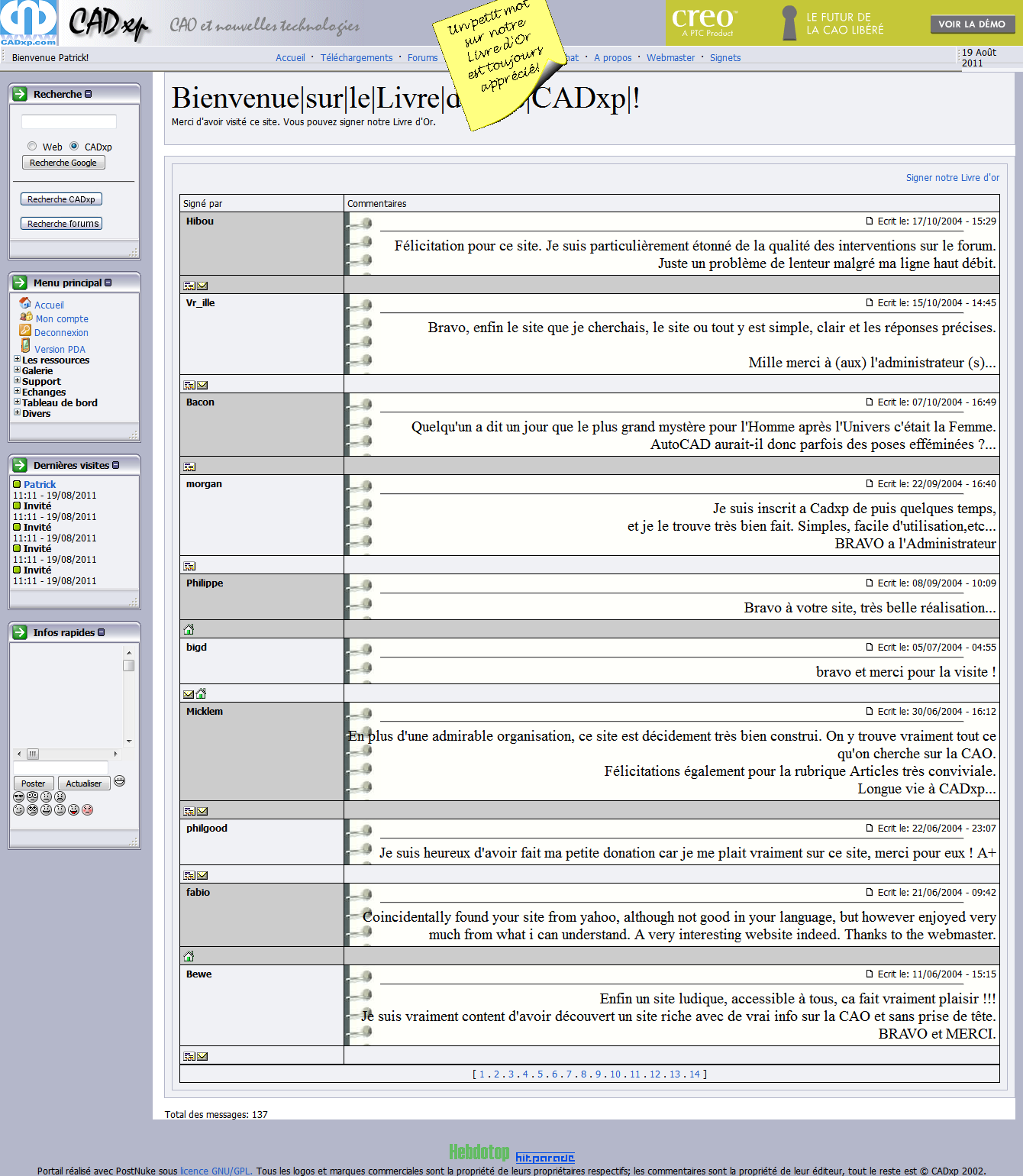
Task: Open Hibou's email envelope icon
Action: click(202, 286)
